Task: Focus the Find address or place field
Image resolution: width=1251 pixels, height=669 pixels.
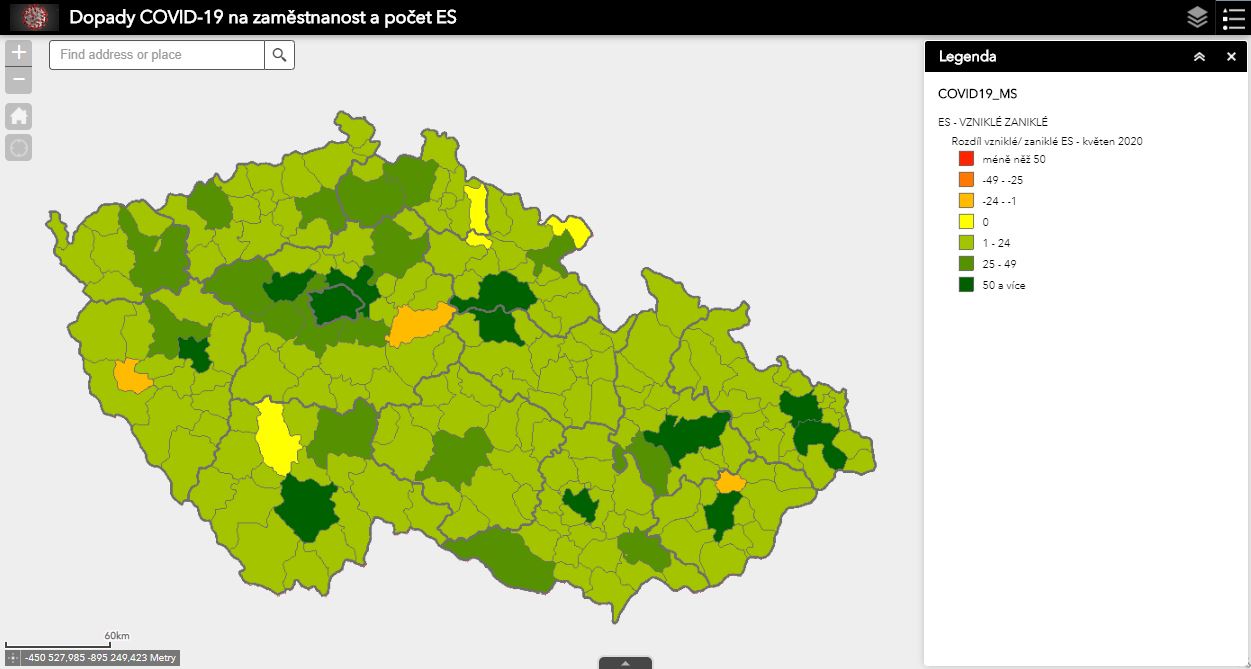Action: [x=157, y=55]
